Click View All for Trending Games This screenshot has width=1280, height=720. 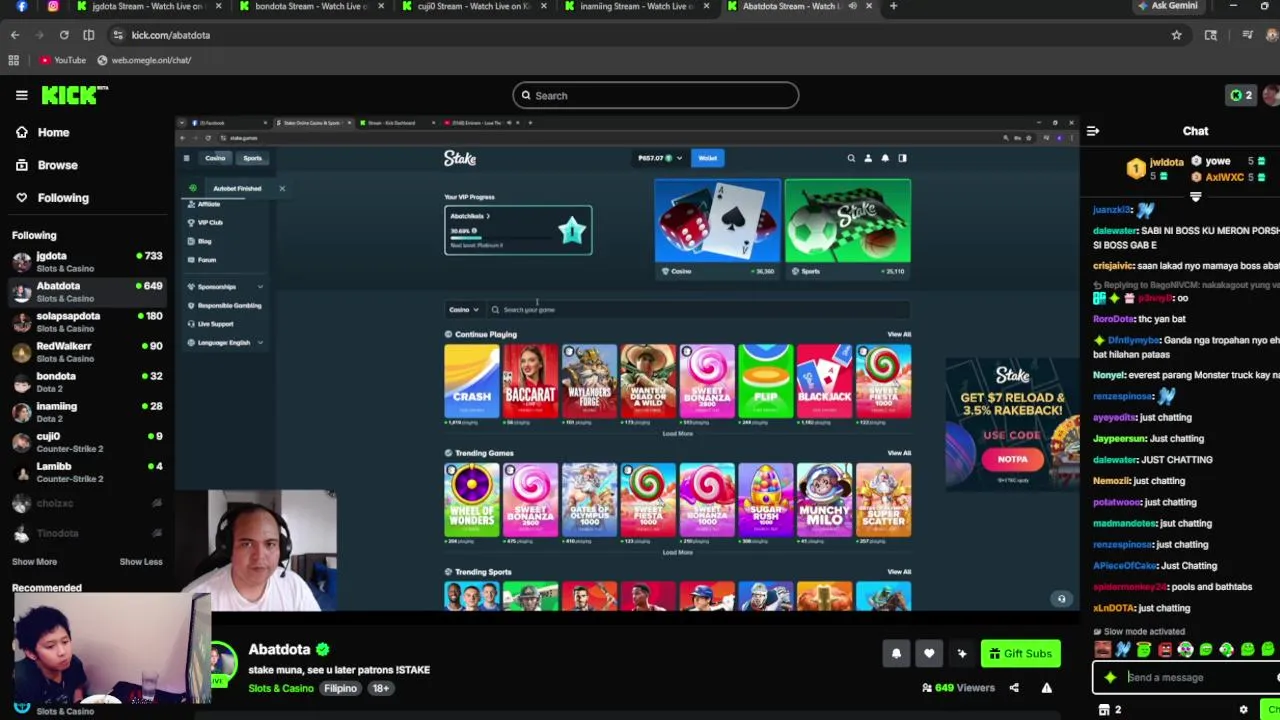click(x=899, y=453)
